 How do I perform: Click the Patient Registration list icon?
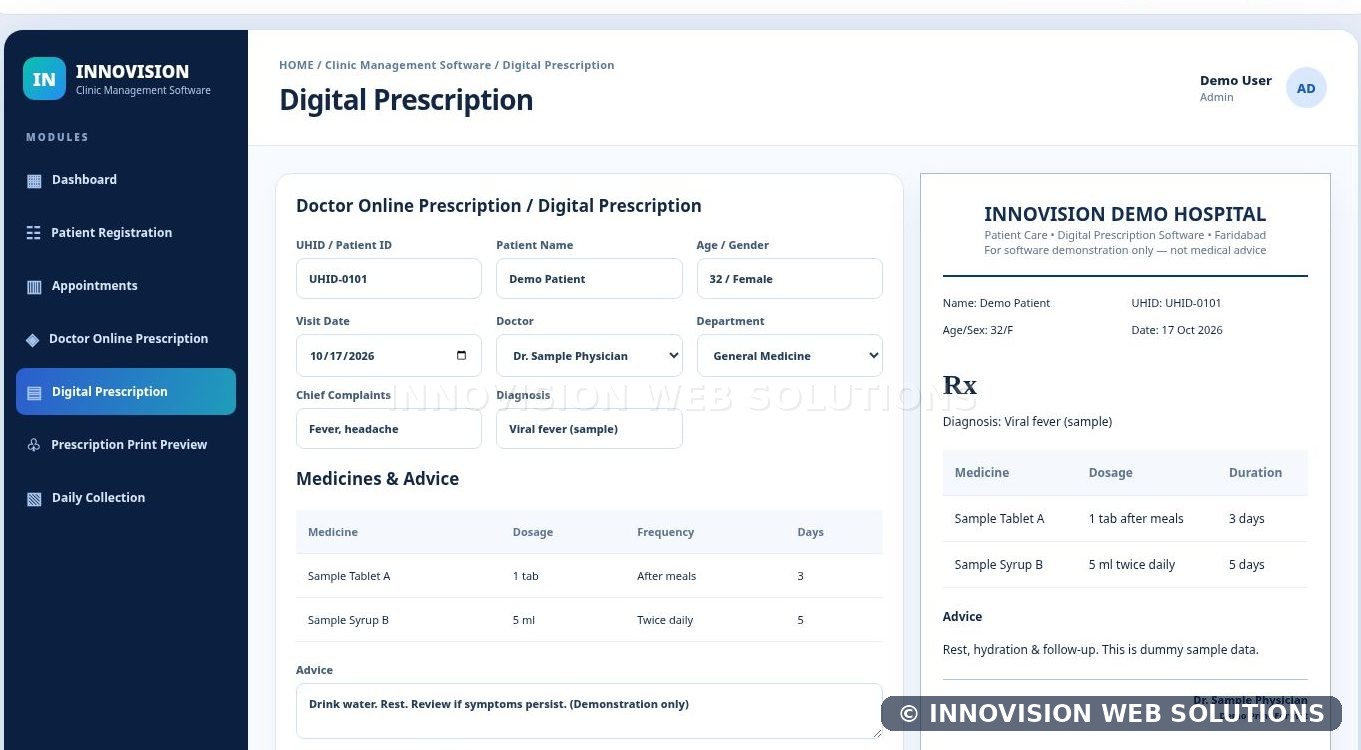33,233
